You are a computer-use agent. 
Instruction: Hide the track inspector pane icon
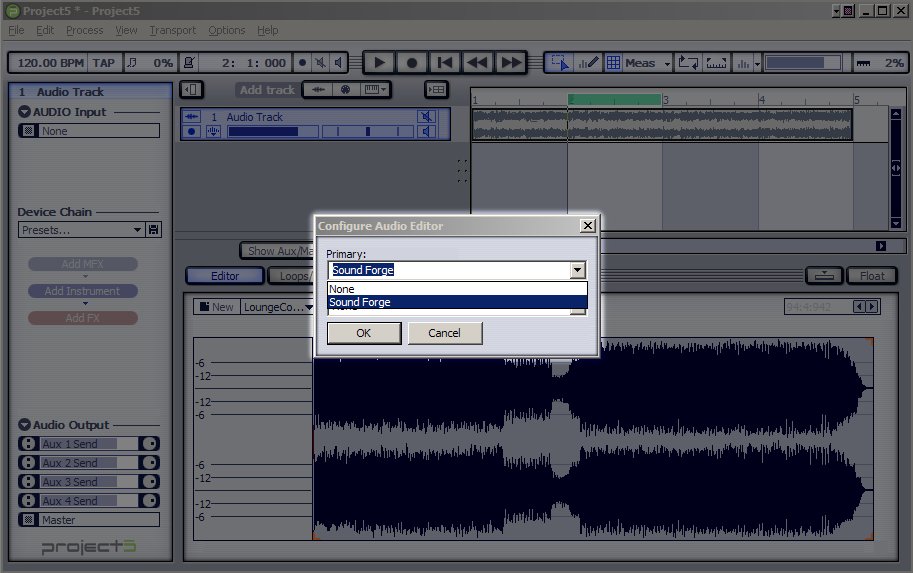coord(191,90)
